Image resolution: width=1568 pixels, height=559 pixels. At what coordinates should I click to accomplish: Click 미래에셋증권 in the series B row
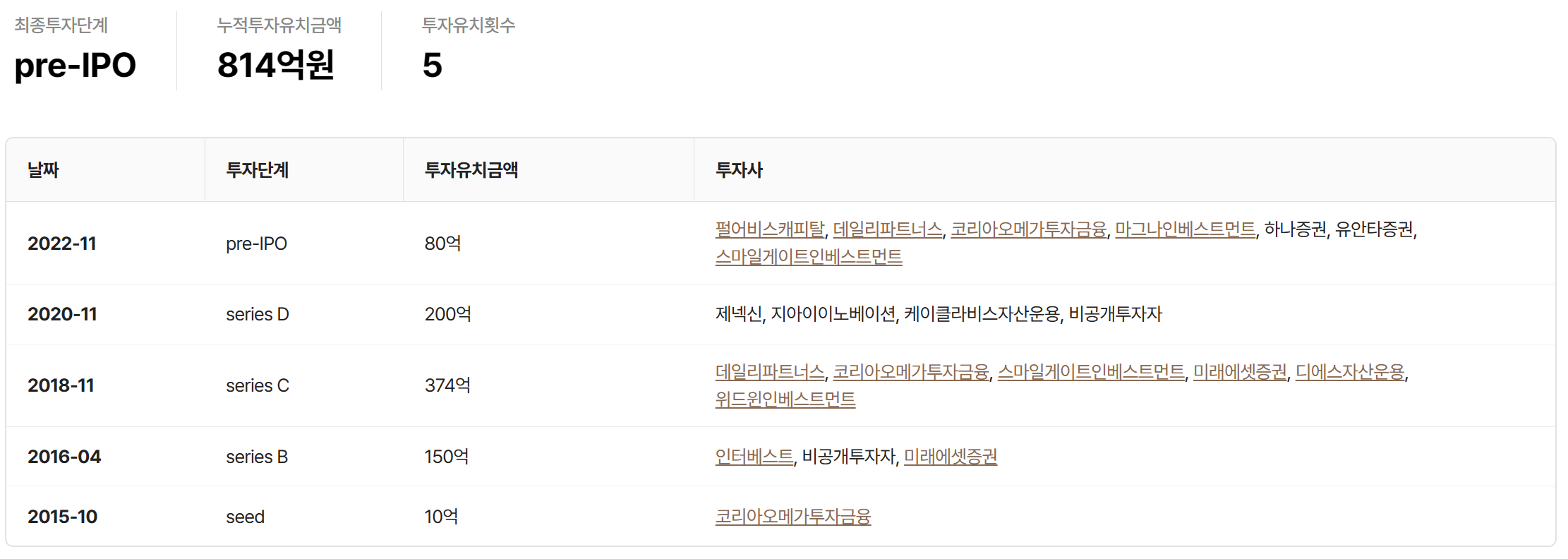[x=950, y=457]
